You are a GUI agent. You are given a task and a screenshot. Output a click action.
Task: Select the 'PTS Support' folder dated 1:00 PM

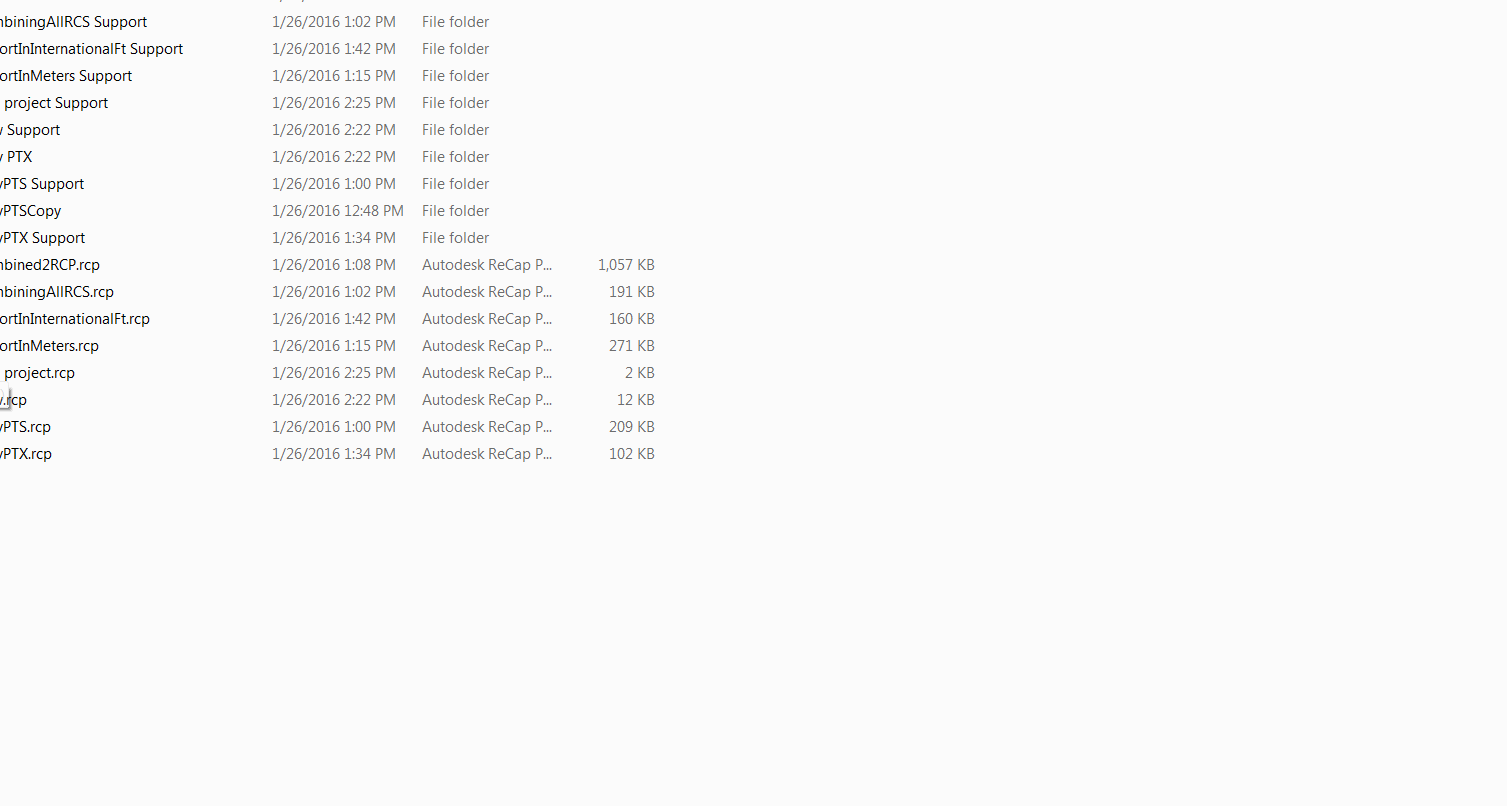coord(42,184)
